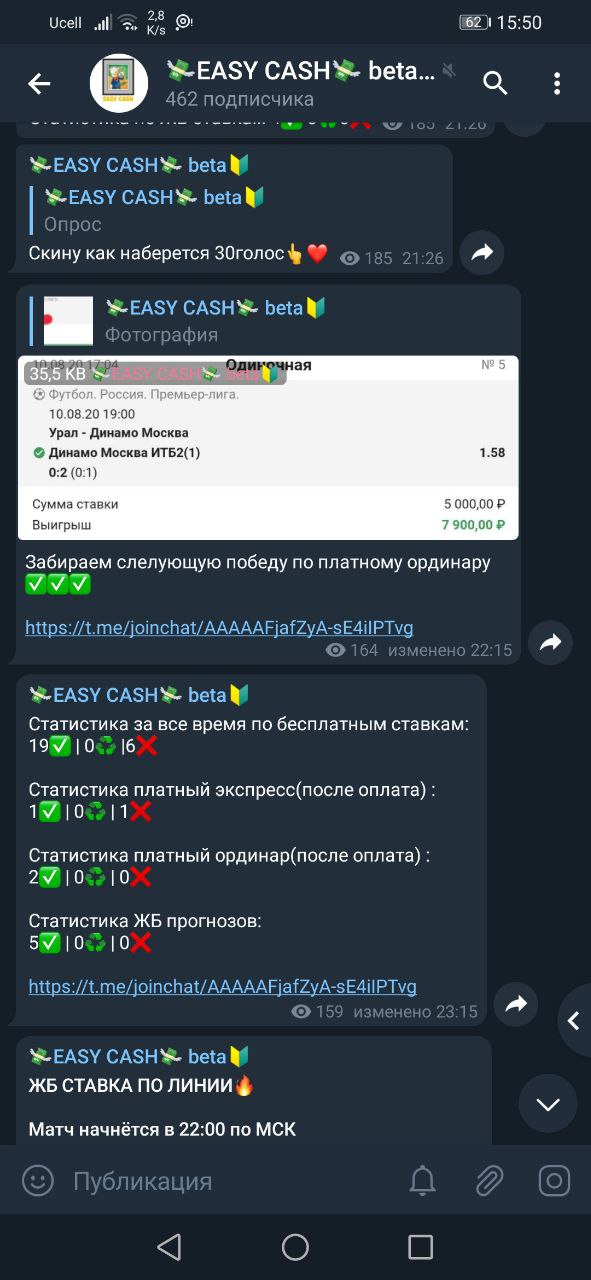Expand the side chevron panel

[574, 1021]
